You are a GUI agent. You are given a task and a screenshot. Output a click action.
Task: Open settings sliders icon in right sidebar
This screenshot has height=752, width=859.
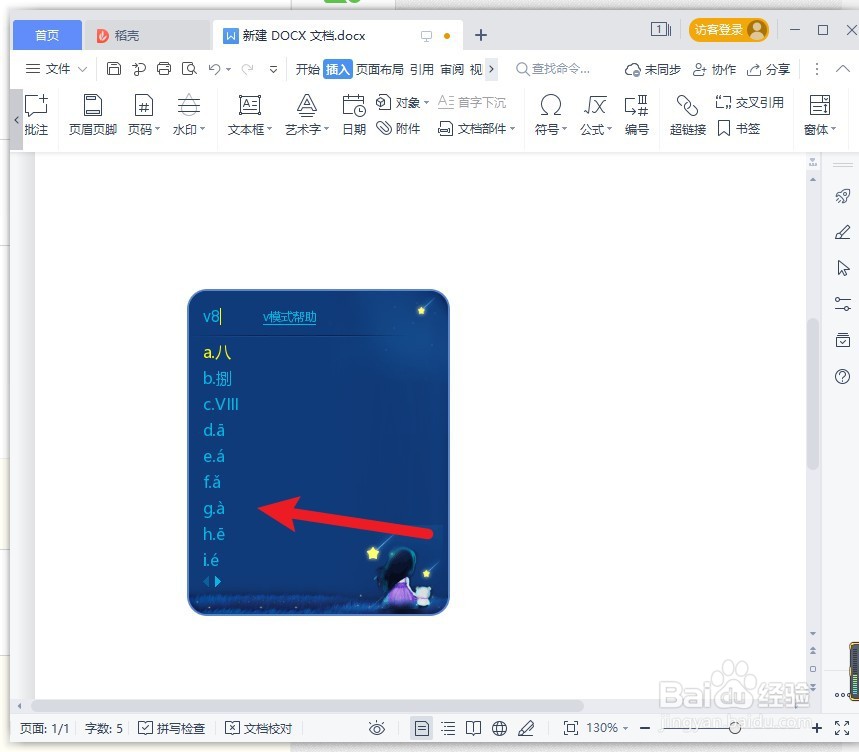click(843, 304)
